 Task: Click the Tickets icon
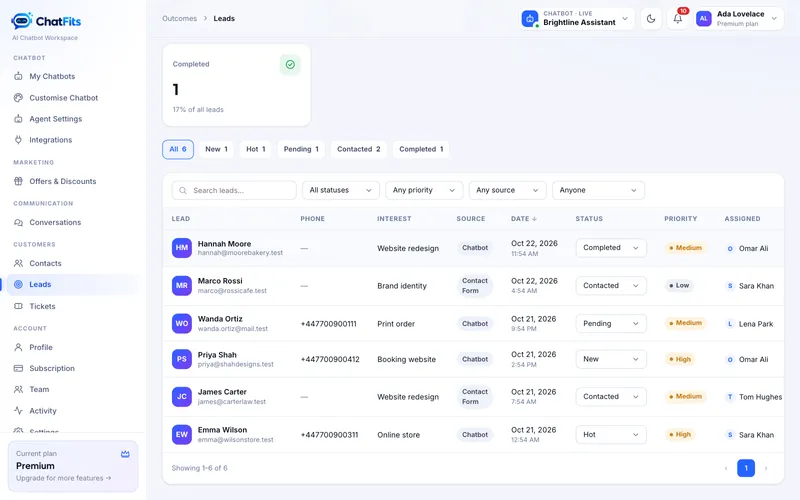[x=18, y=306]
